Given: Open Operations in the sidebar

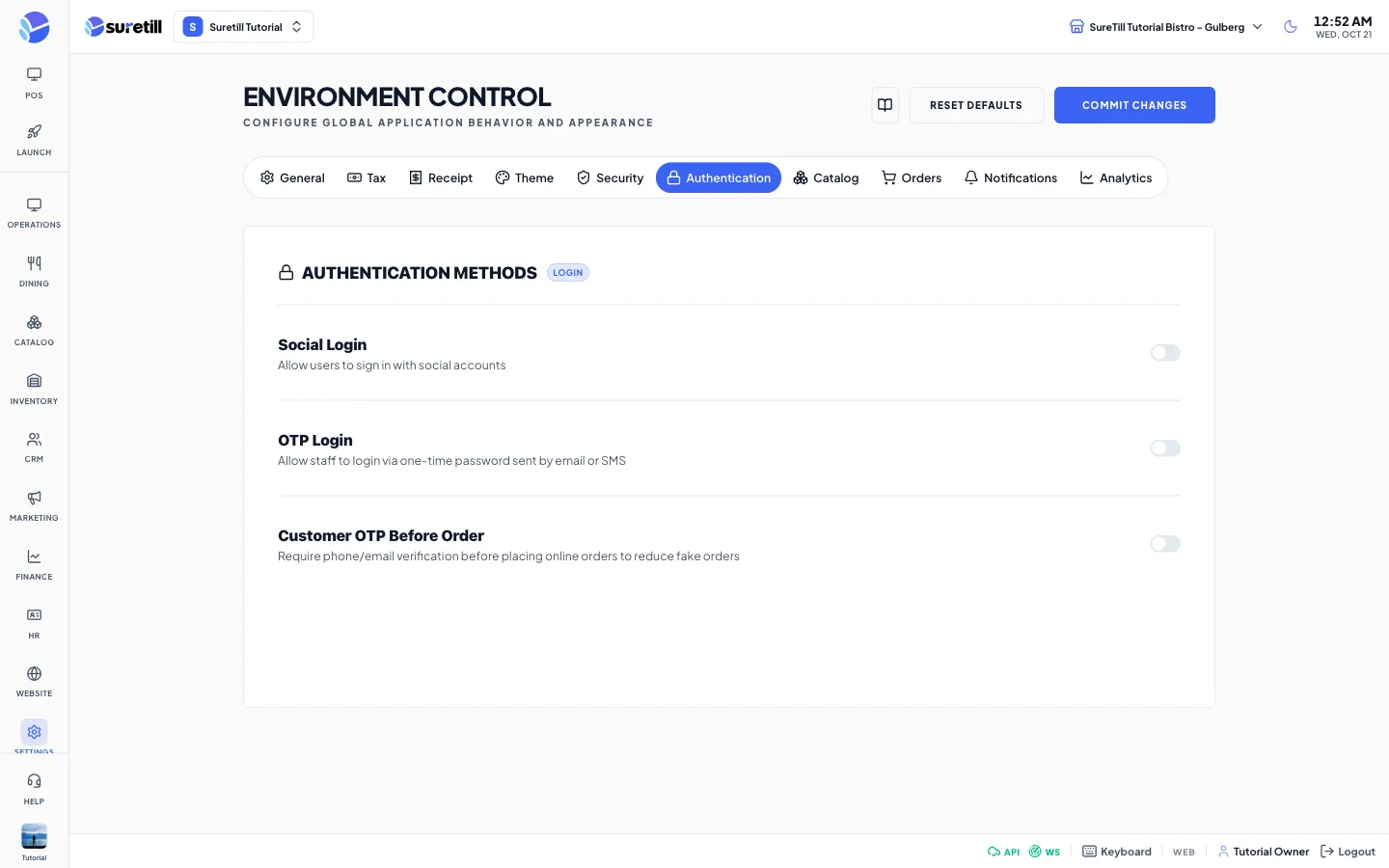Looking at the screenshot, I should [x=34, y=213].
